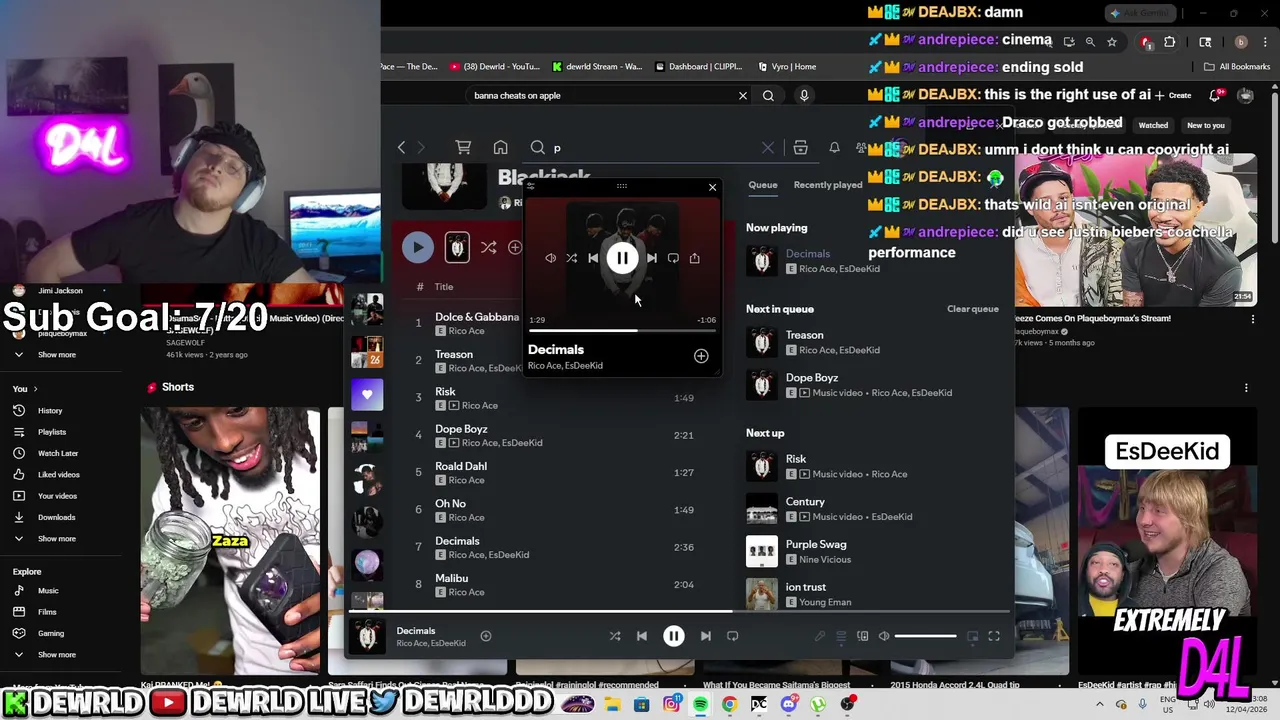Previous track button in bottom playback bar
Screen dimensions: 1280x720
(x=642, y=636)
